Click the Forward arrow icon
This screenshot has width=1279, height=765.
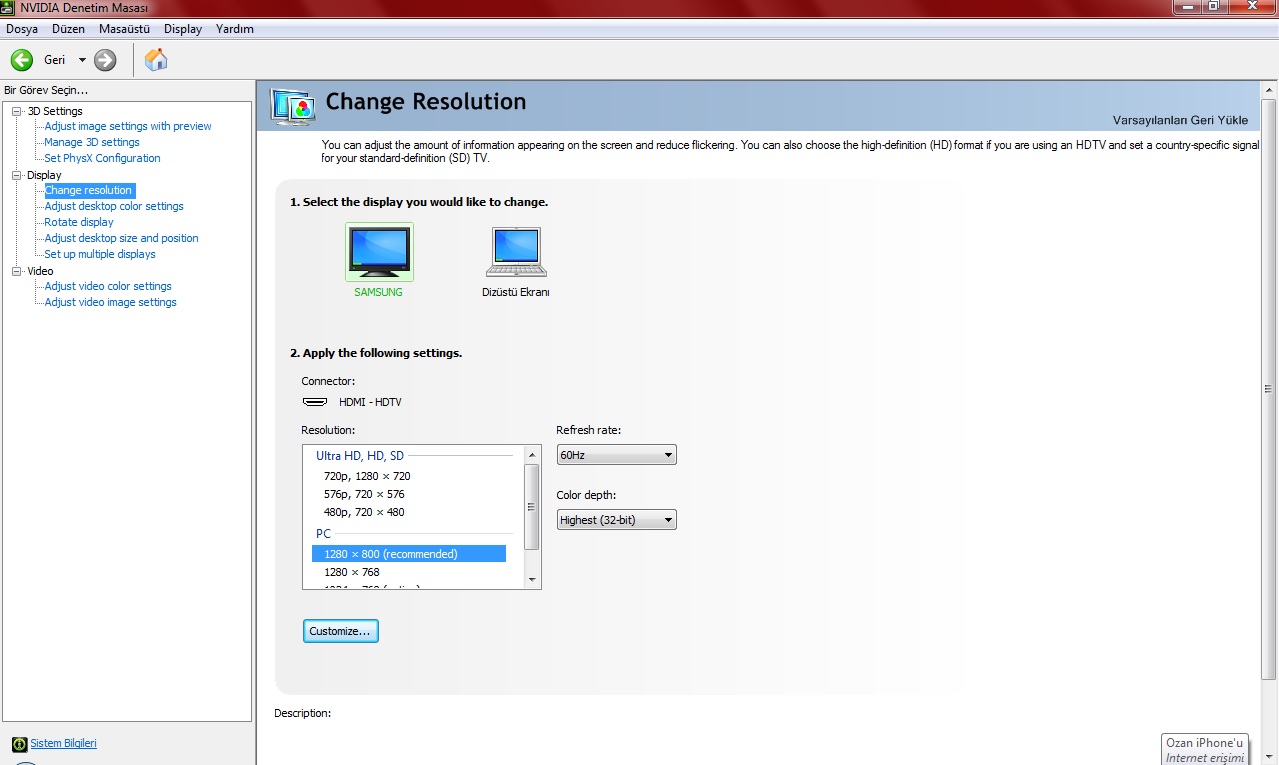[x=105, y=60]
